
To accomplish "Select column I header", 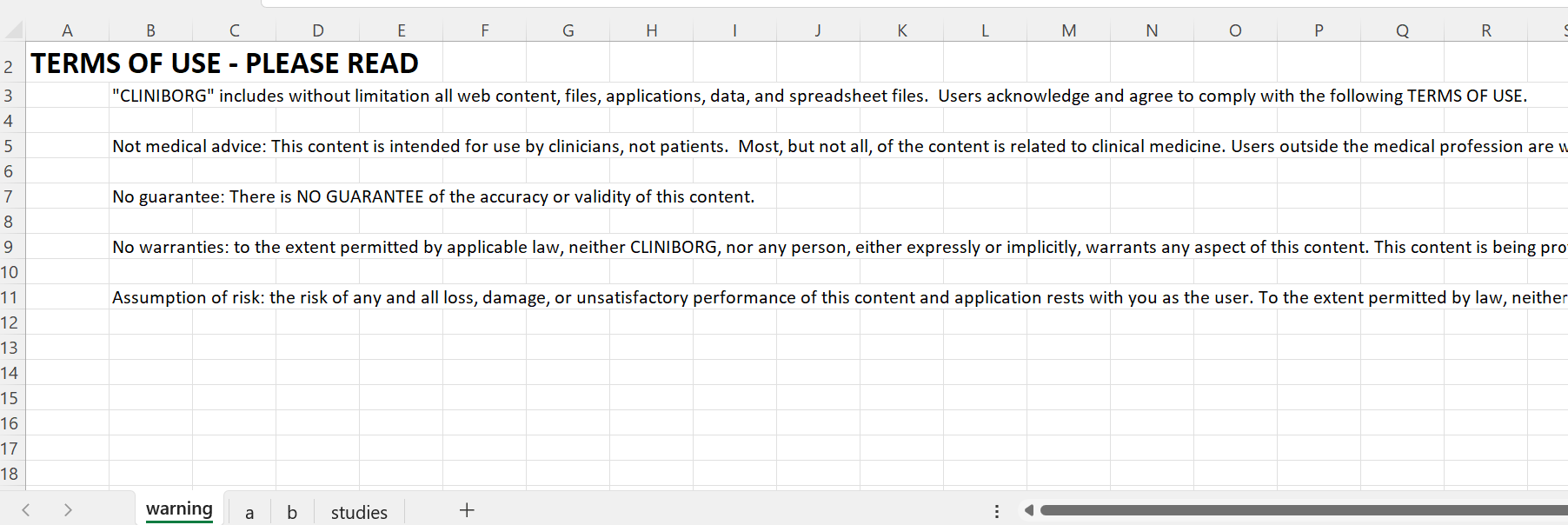I will click(734, 30).
